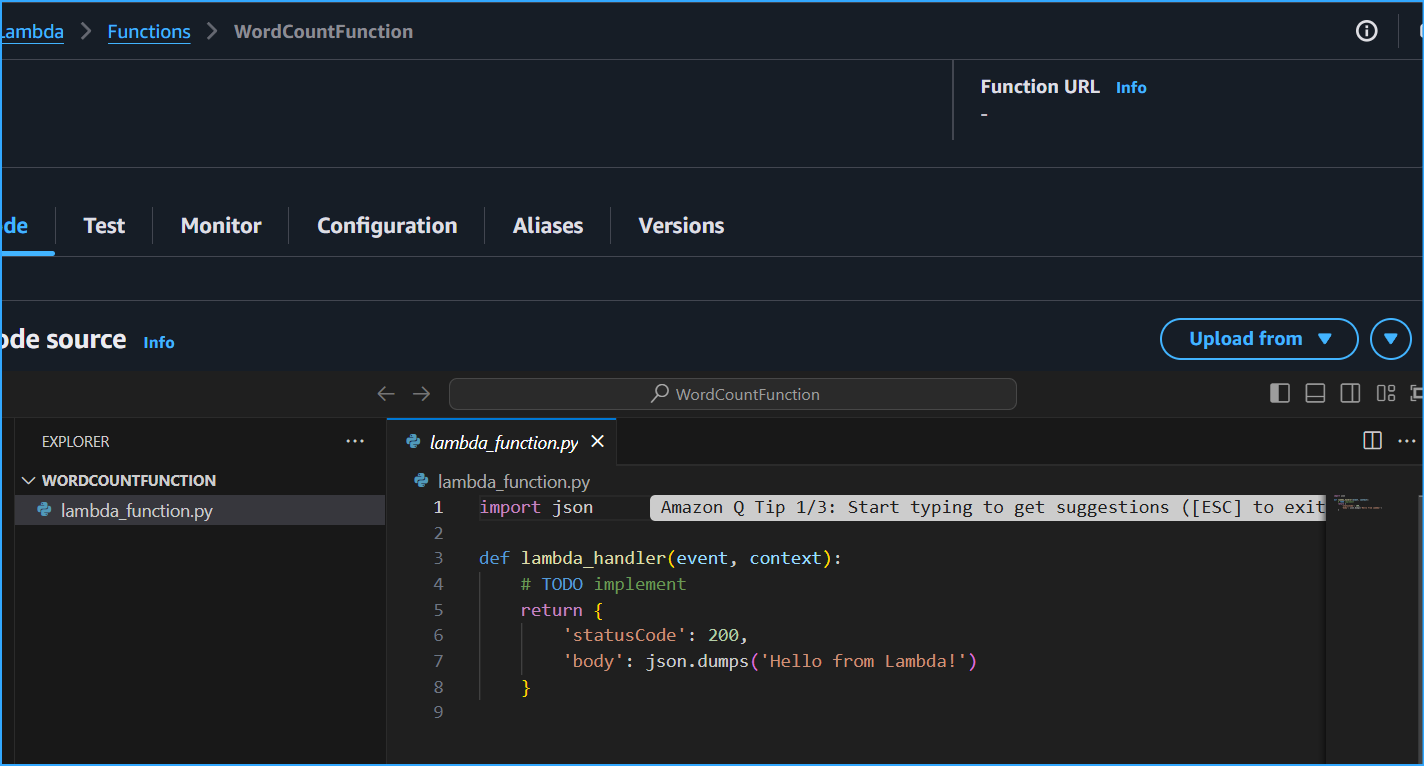This screenshot has height=766, width=1424.
Task: Click the go forward navigation arrow
Action: point(421,393)
